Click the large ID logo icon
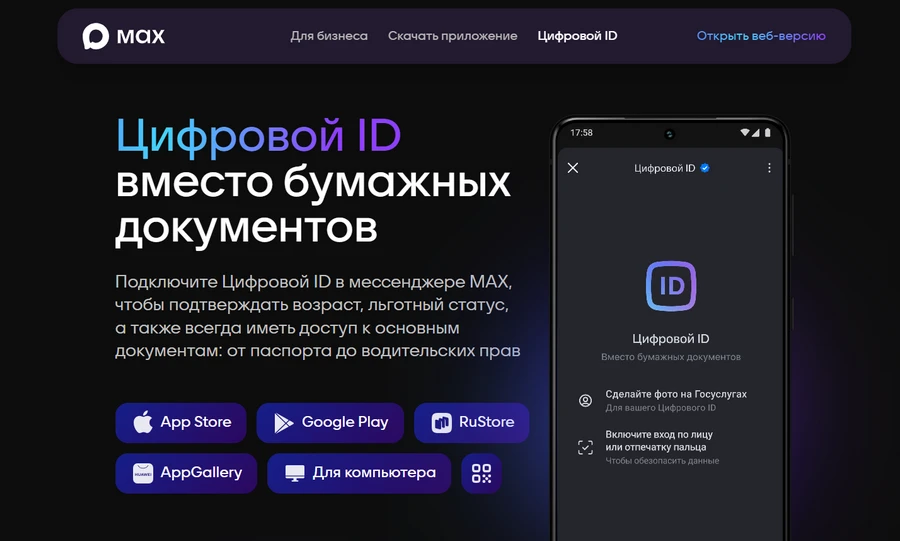Viewport: 900px width, 541px height. click(671, 286)
